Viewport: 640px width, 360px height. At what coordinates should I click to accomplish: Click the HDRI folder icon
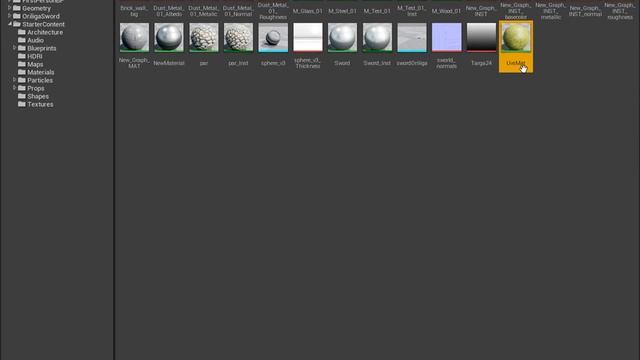pyautogui.click(x=22, y=56)
